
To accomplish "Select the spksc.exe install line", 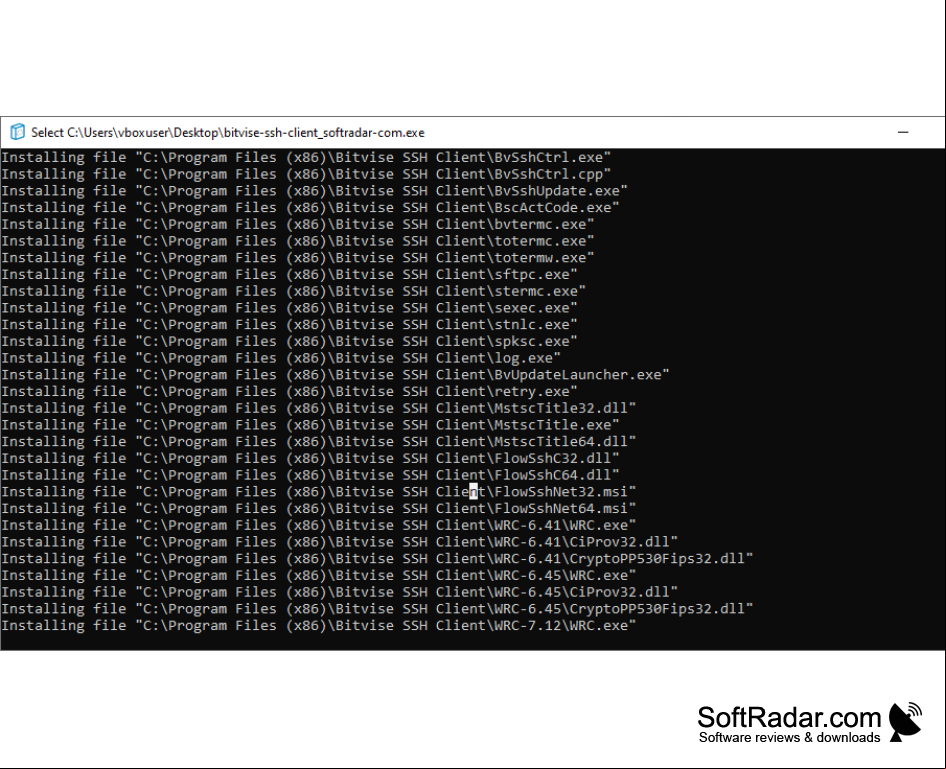I will [289, 341].
